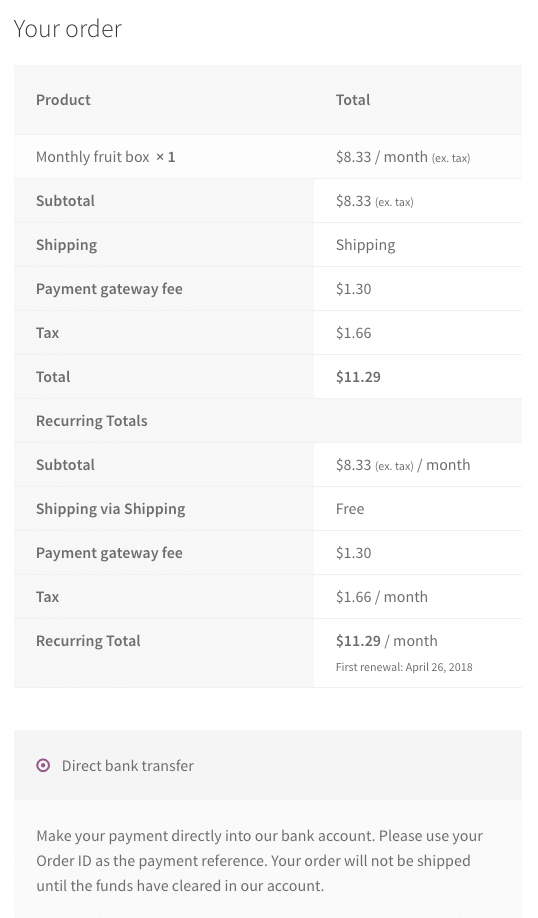This screenshot has height=918, width=538.
Task: Click the Monthly fruit box product name
Action: point(92,157)
